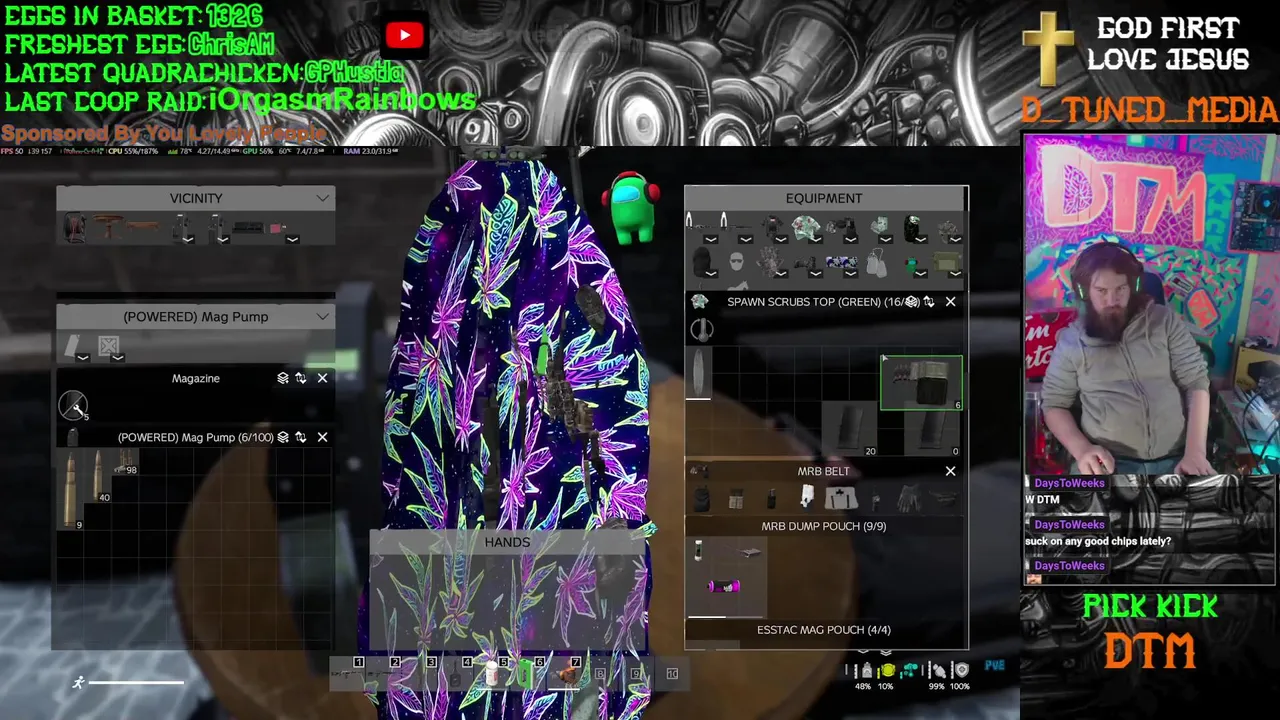The image size is (1280, 720).
Task: Click the YouTube logo in stream overlay
Action: pos(404,36)
